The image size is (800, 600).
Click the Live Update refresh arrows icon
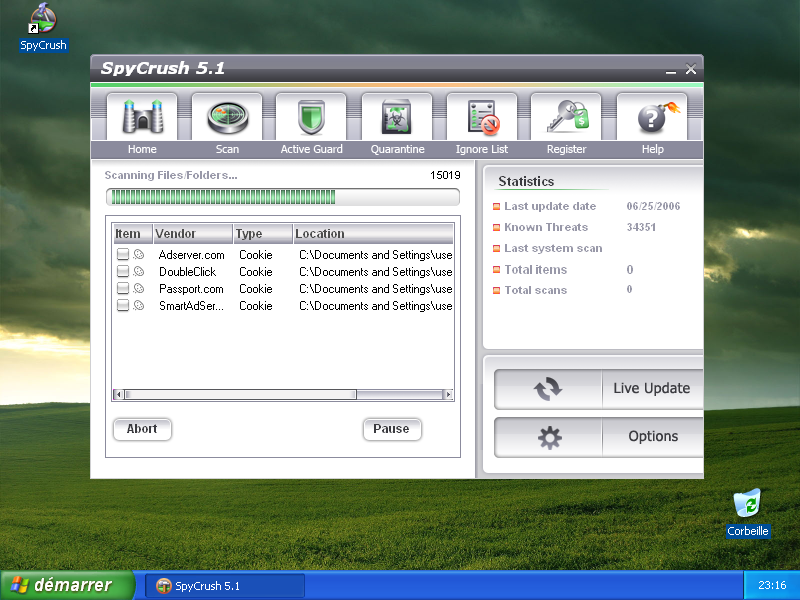pyautogui.click(x=547, y=389)
